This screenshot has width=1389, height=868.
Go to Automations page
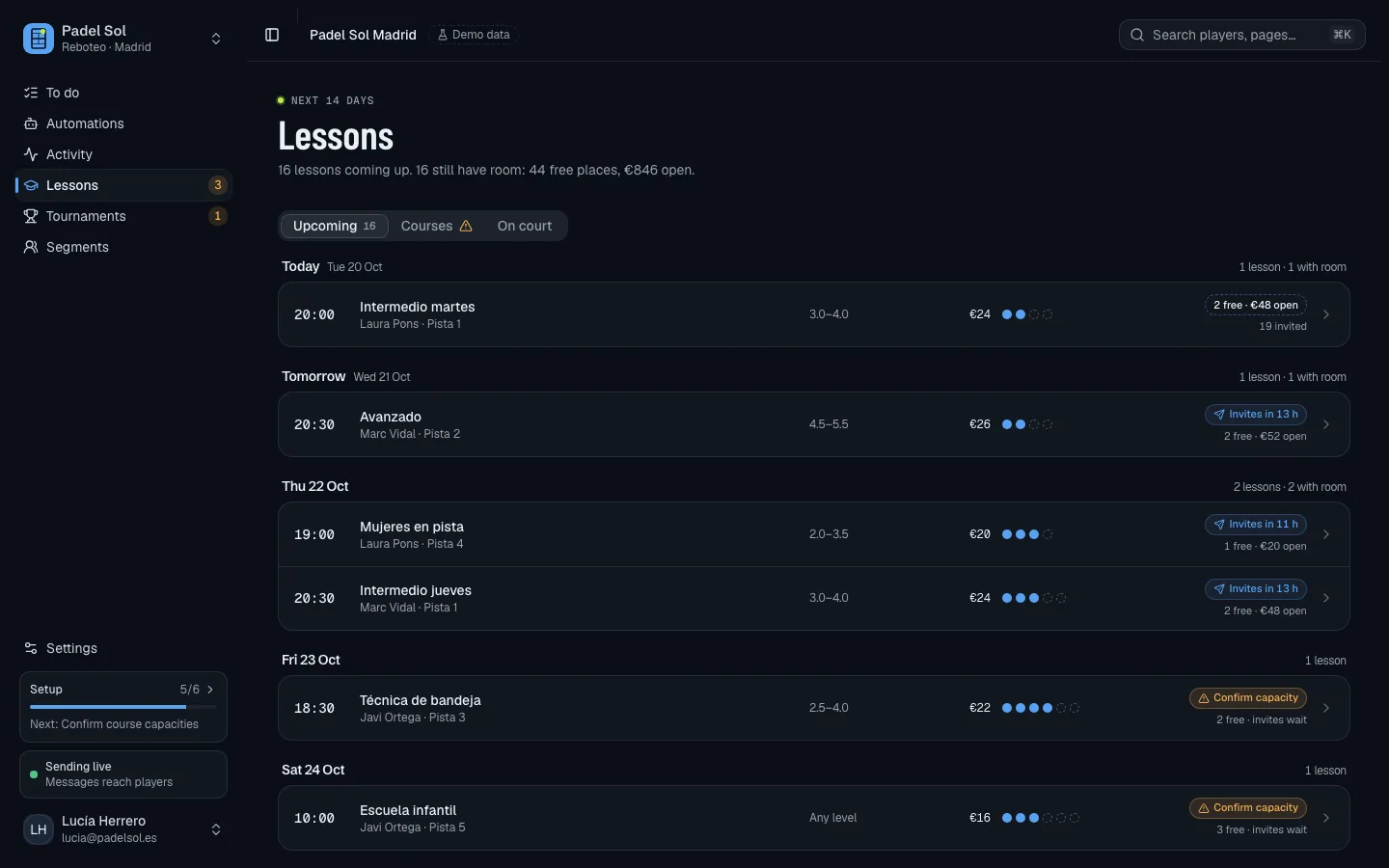coord(123,123)
